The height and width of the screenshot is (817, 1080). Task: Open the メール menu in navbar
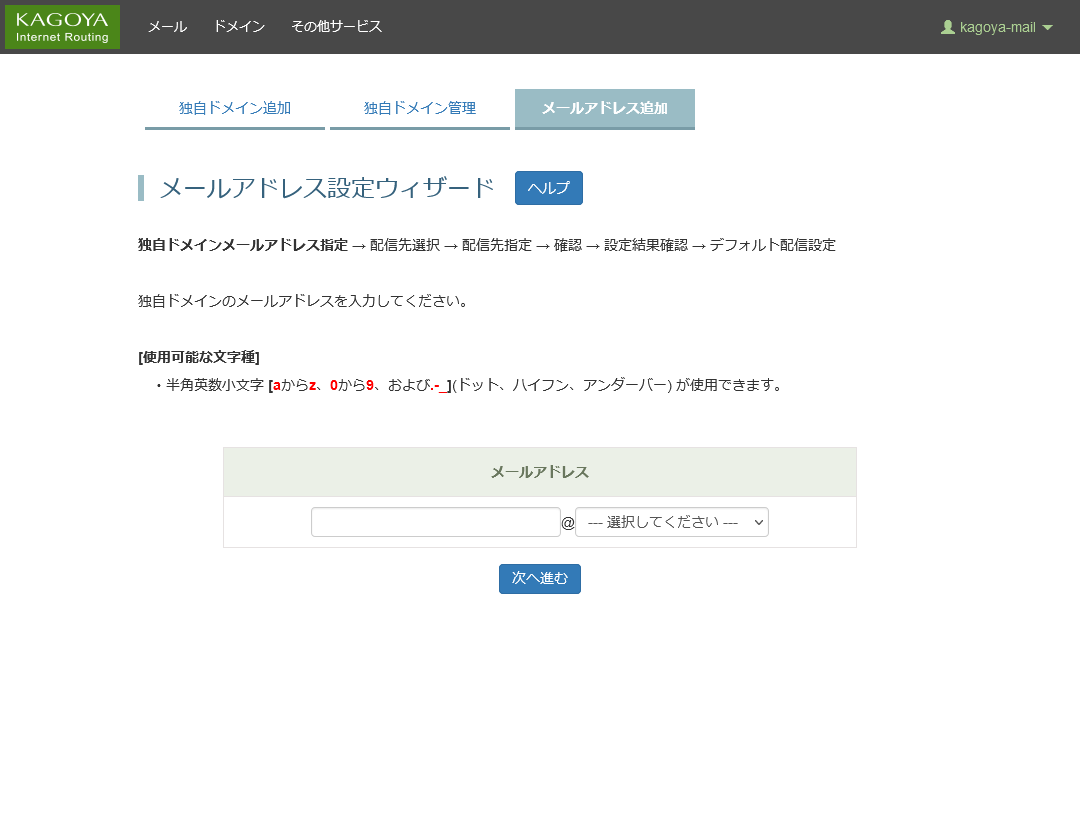click(167, 27)
